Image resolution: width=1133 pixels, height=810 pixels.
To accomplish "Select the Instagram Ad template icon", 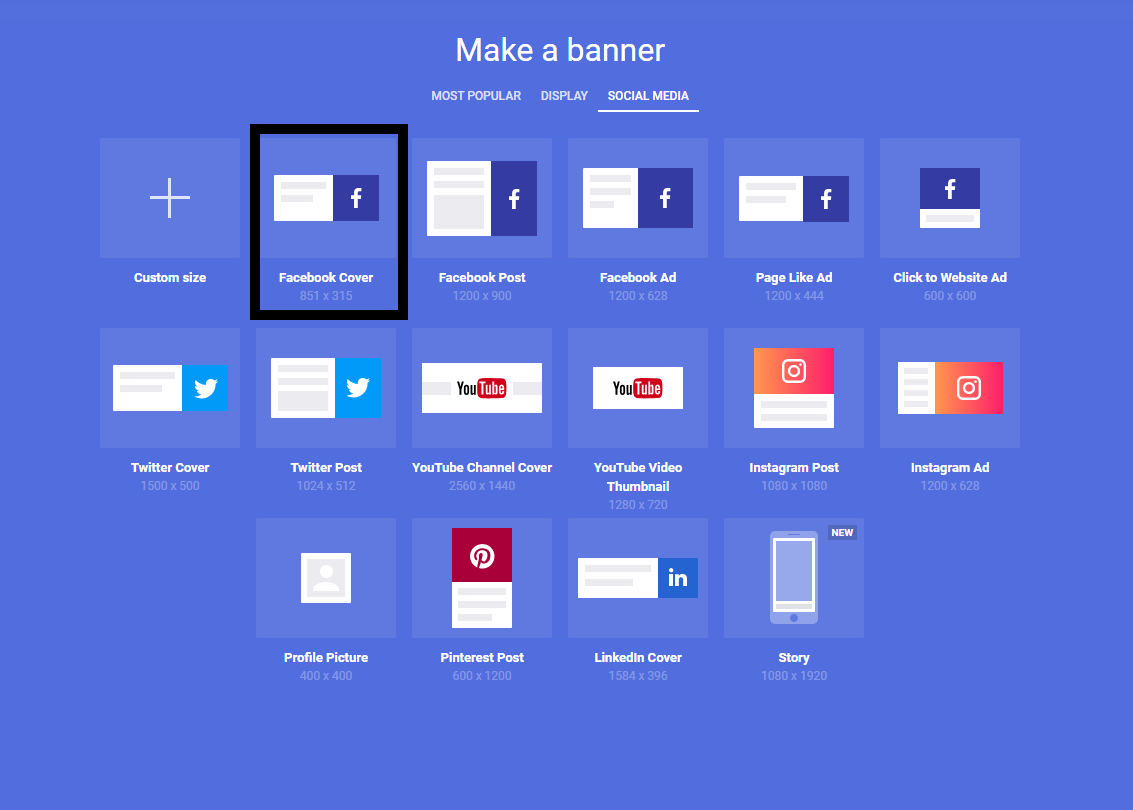I will tap(949, 388).
